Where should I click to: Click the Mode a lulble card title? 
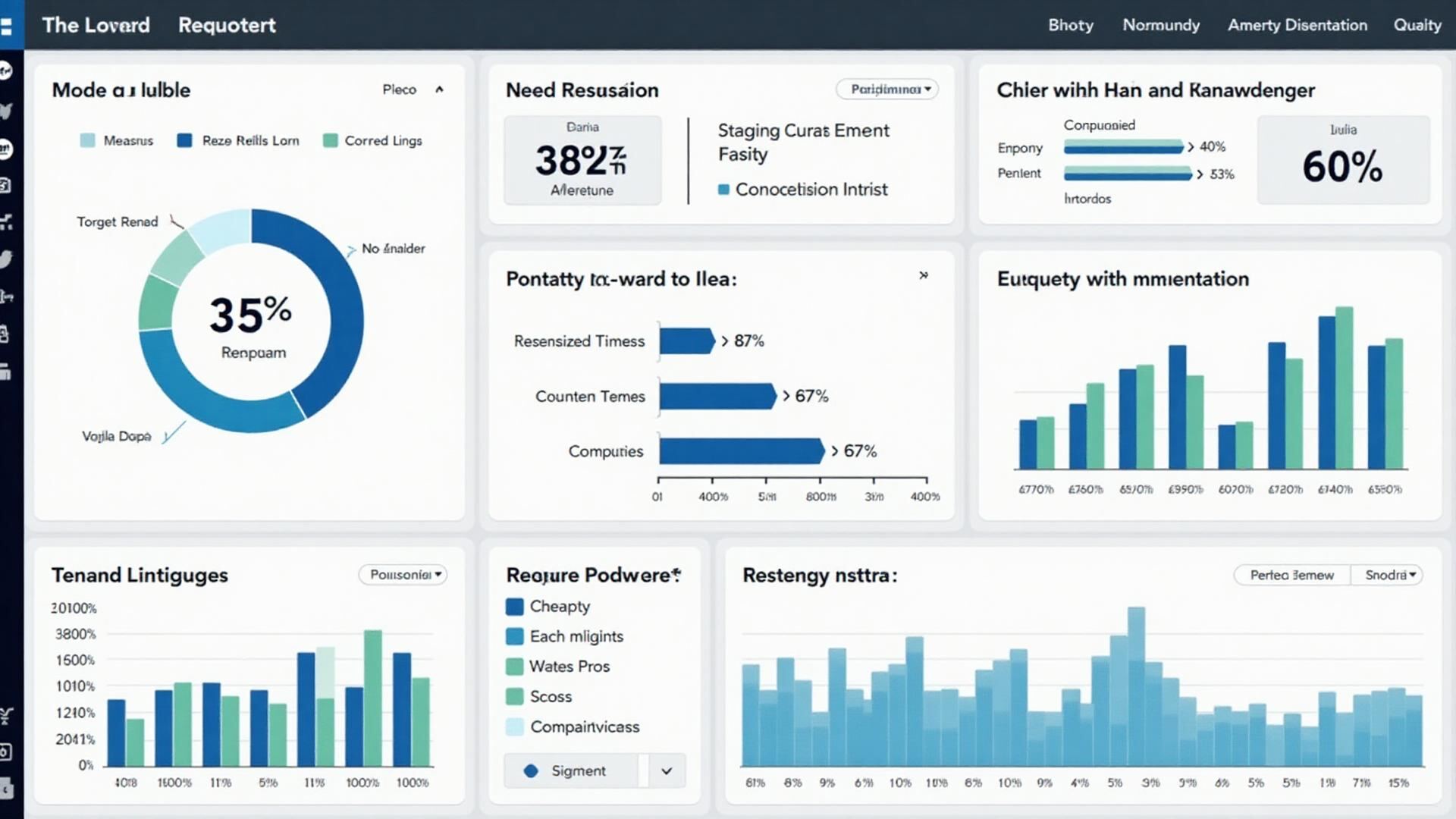coord(121,90)
